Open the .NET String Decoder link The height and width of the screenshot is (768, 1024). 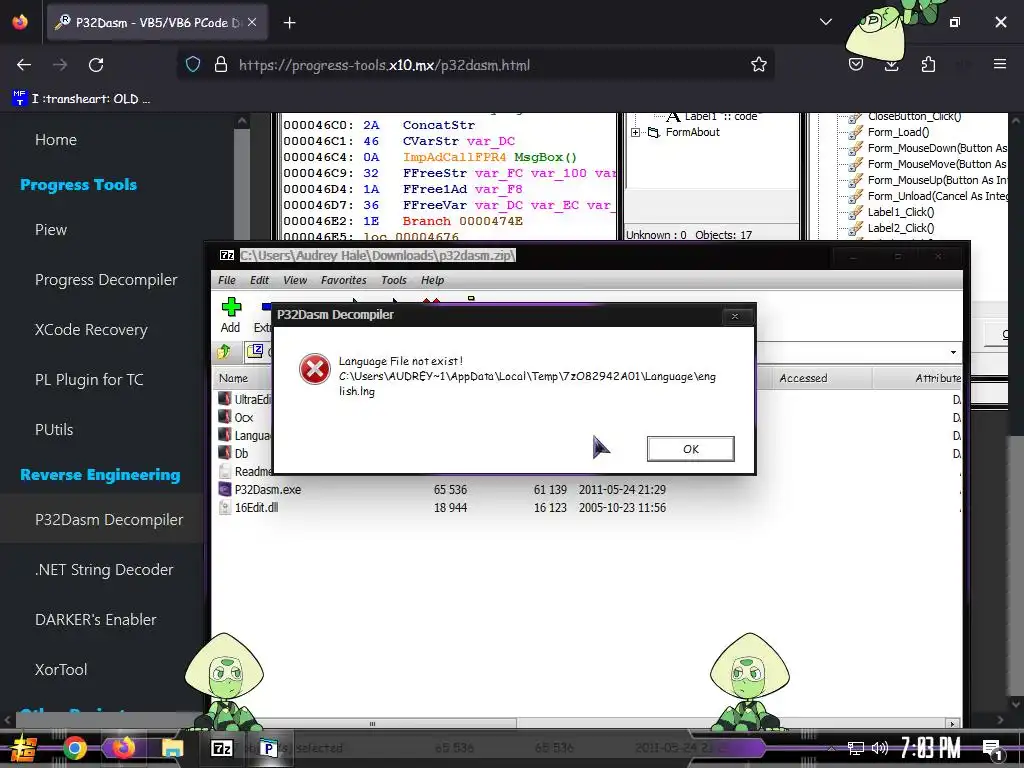coord(104,569)
